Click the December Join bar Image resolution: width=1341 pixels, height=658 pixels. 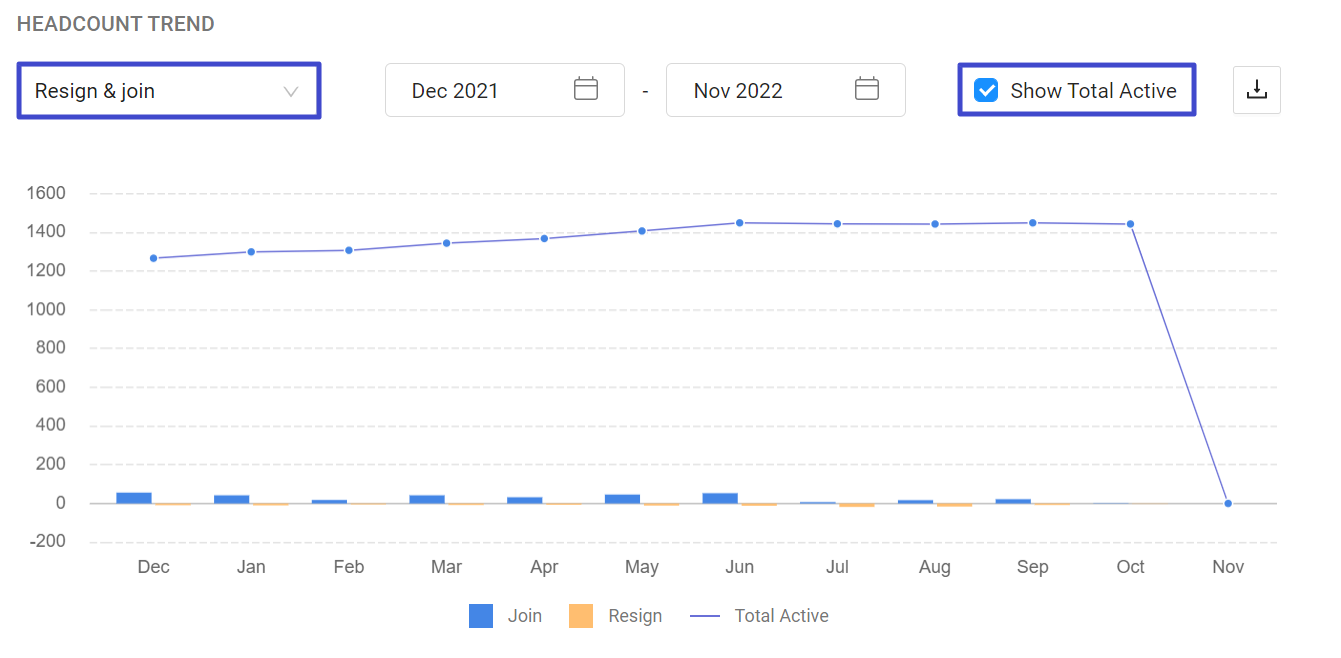pyautogui.click(x=134, y=498)
